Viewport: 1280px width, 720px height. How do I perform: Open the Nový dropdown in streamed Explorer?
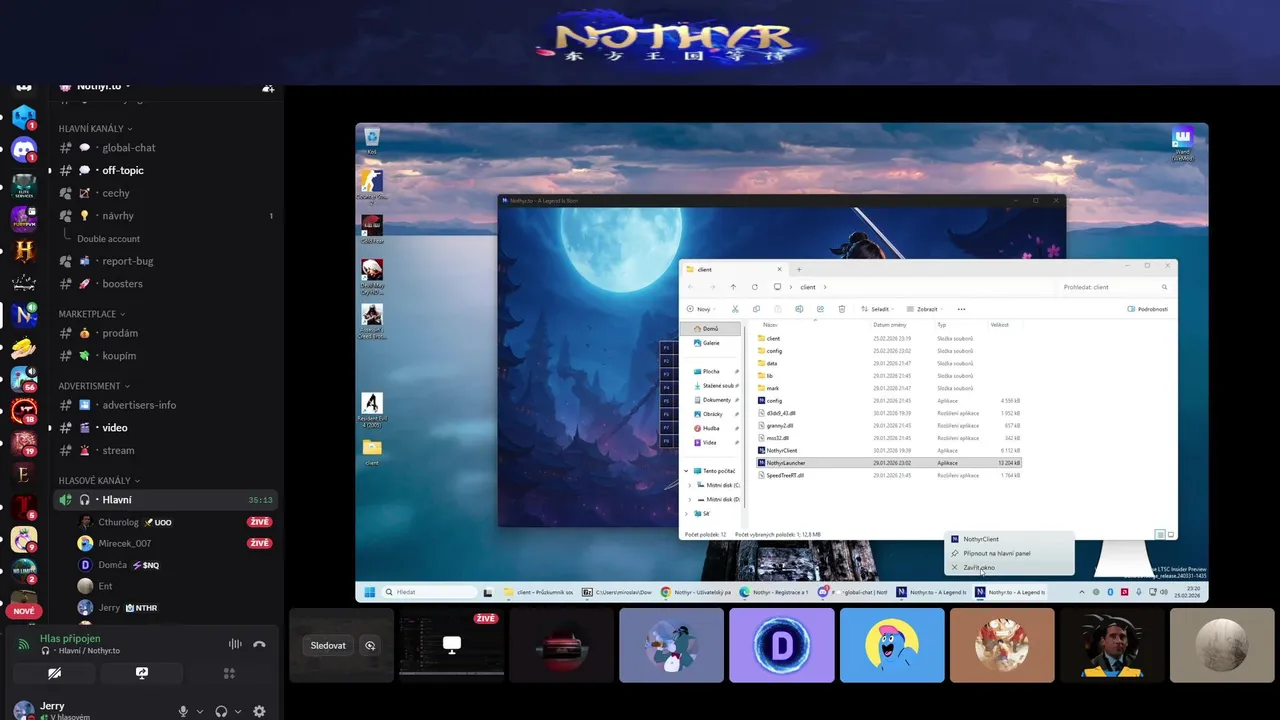click(x=703, y=309)
